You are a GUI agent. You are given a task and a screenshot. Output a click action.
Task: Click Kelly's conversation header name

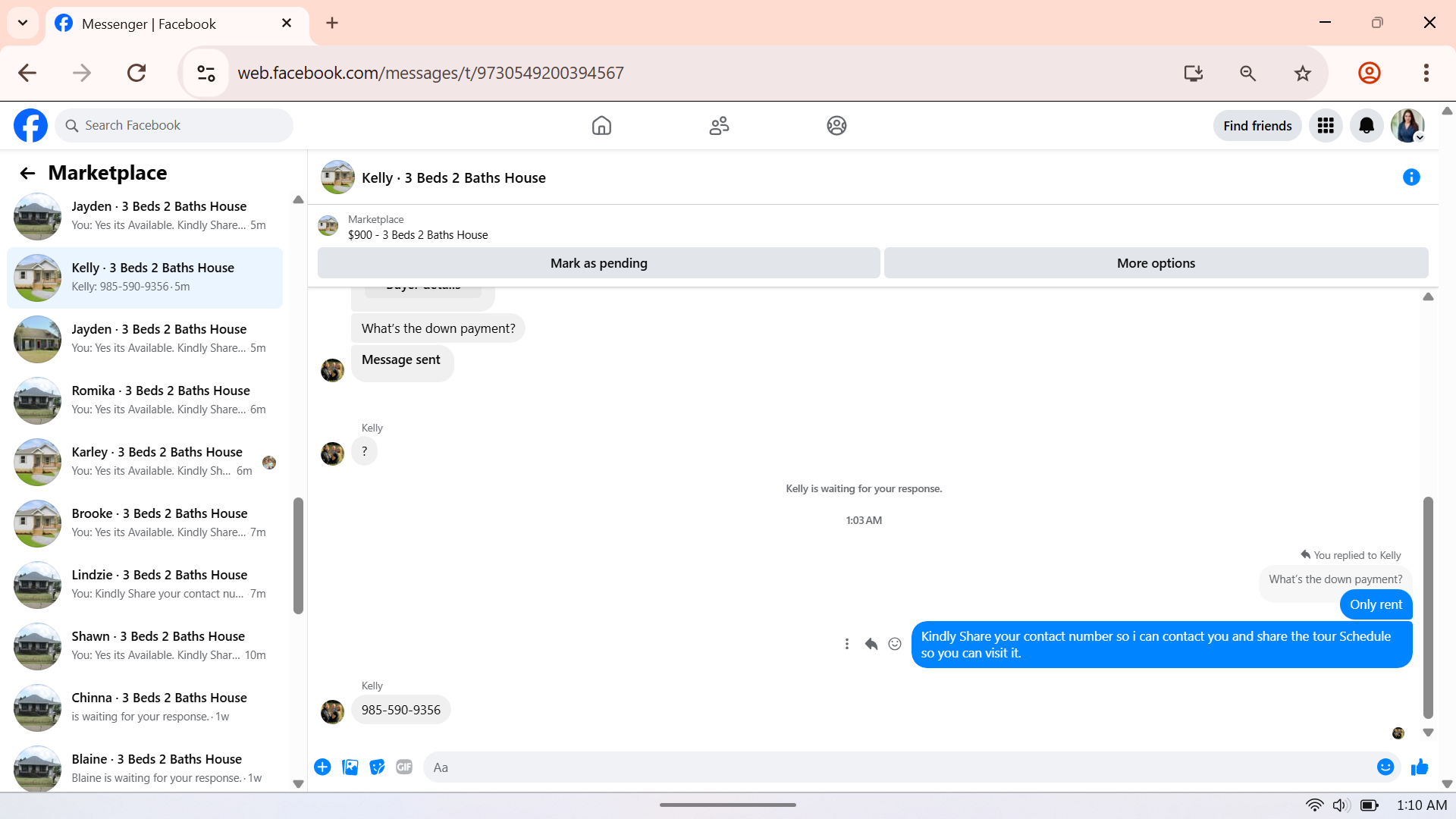click(x=453, y=177)
